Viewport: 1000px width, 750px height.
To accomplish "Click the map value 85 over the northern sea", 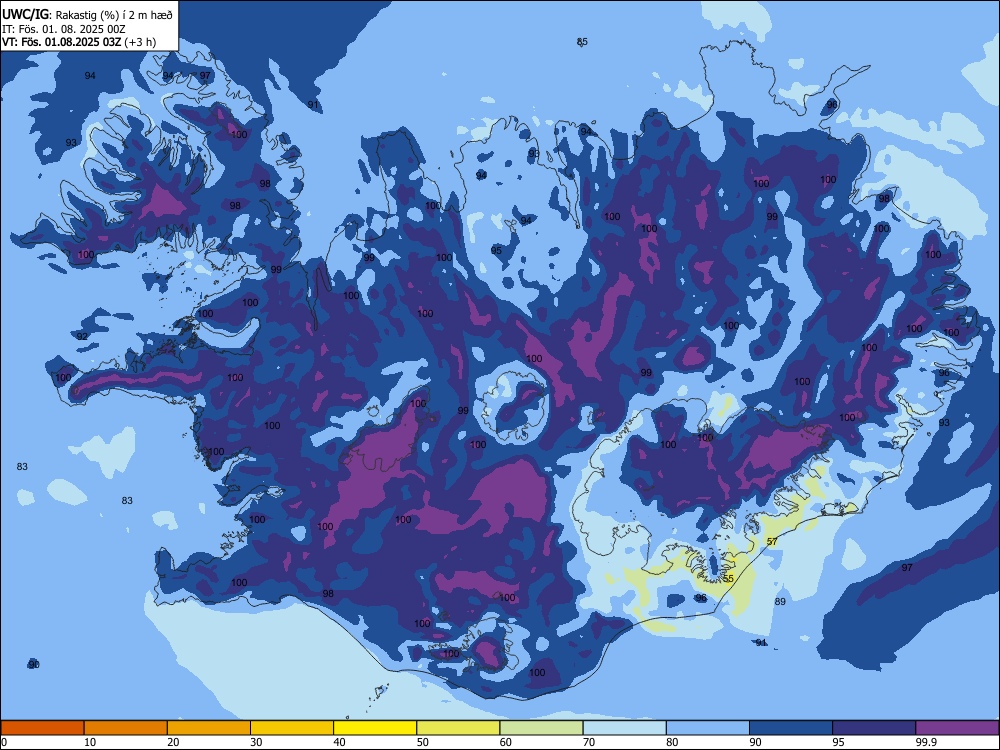I will click(582, 42).
